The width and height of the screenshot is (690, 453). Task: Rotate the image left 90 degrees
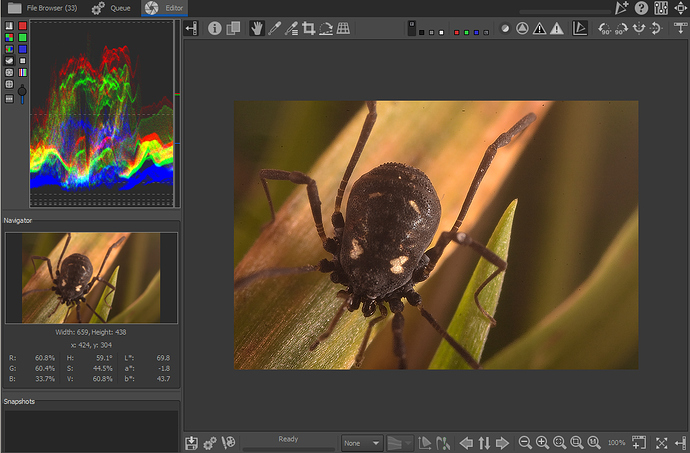(605, 29)
